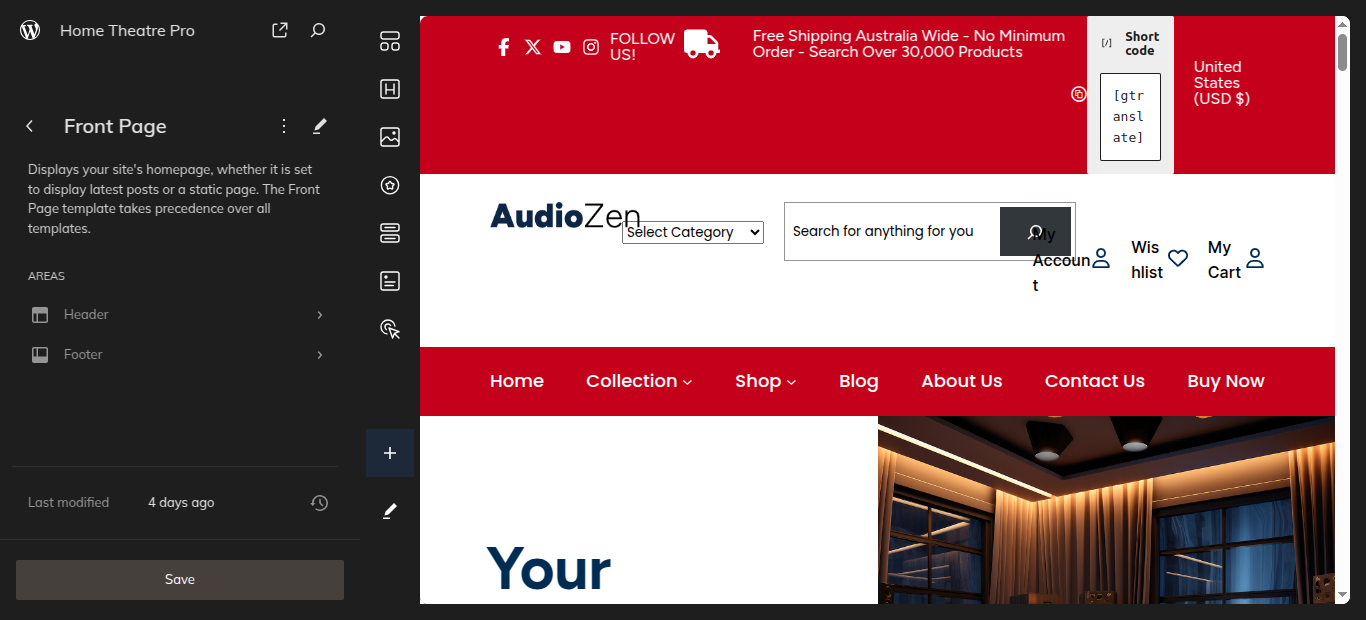Screen dimensions: 1366x620
Task: Click the pencil icon below the plus button
Action: pyautogui.click(x=390, y=511)
